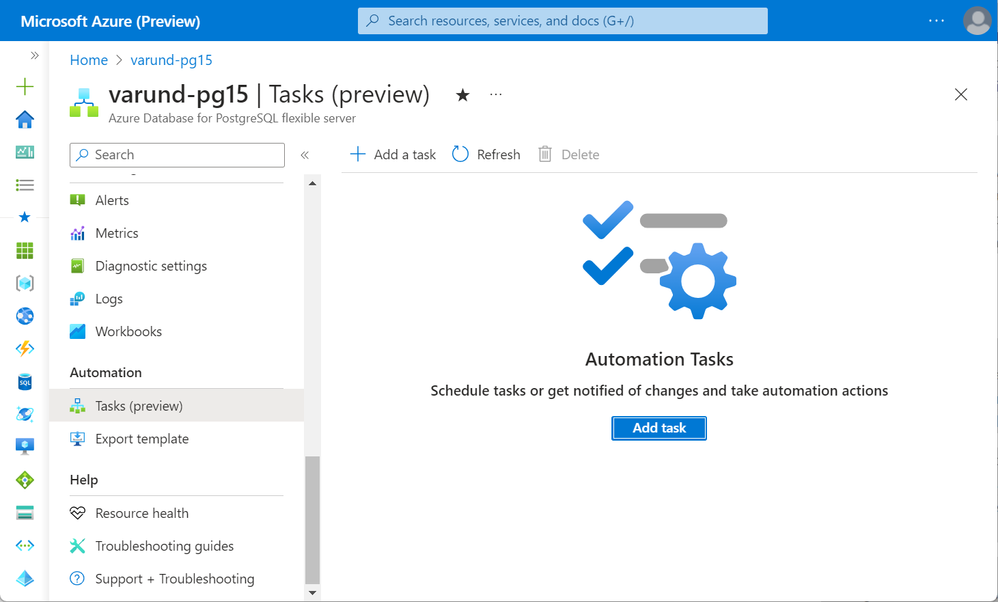The width and height of the screenshot is (998, 602).
Task: Open the Dashboard chart icon in left rail
Action: [25, 152]
